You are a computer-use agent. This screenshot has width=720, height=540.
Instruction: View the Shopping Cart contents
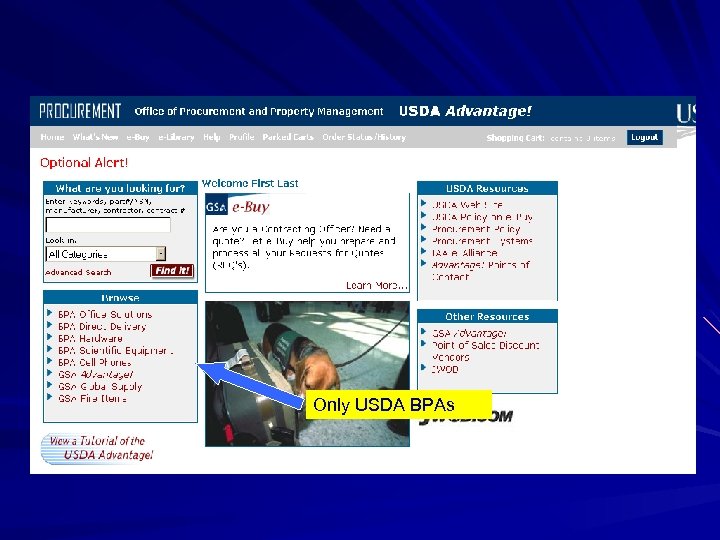pyautogui.click(x=551, y=138)
